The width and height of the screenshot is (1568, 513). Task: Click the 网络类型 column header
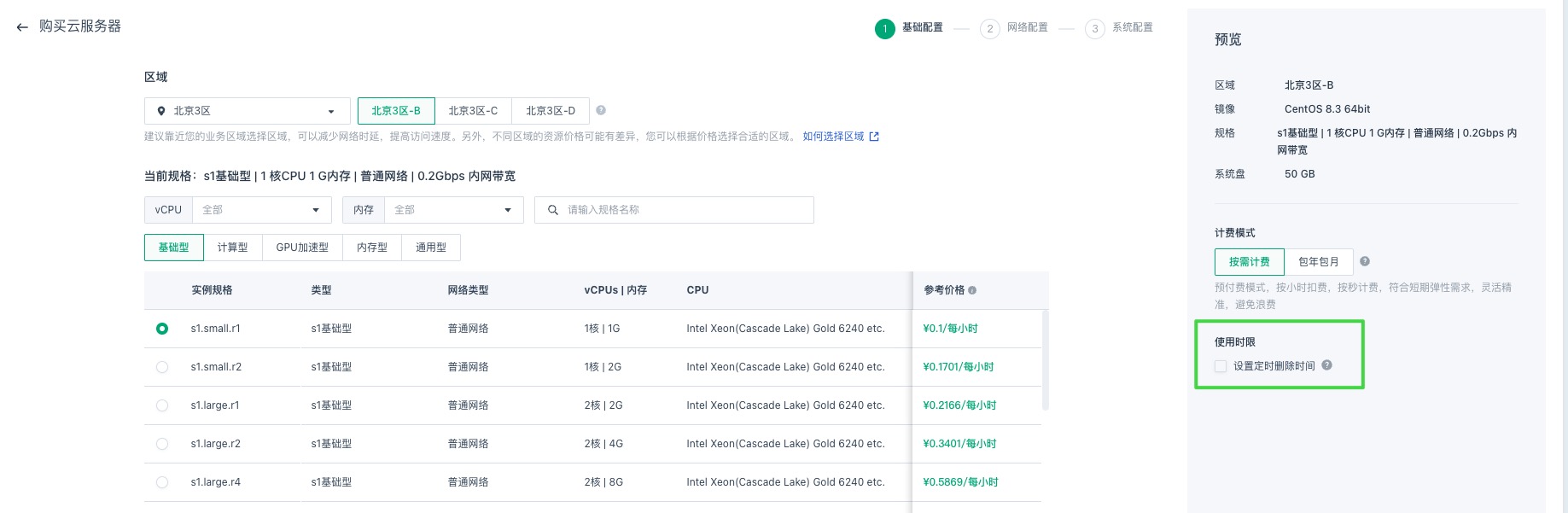pos(468,290)
